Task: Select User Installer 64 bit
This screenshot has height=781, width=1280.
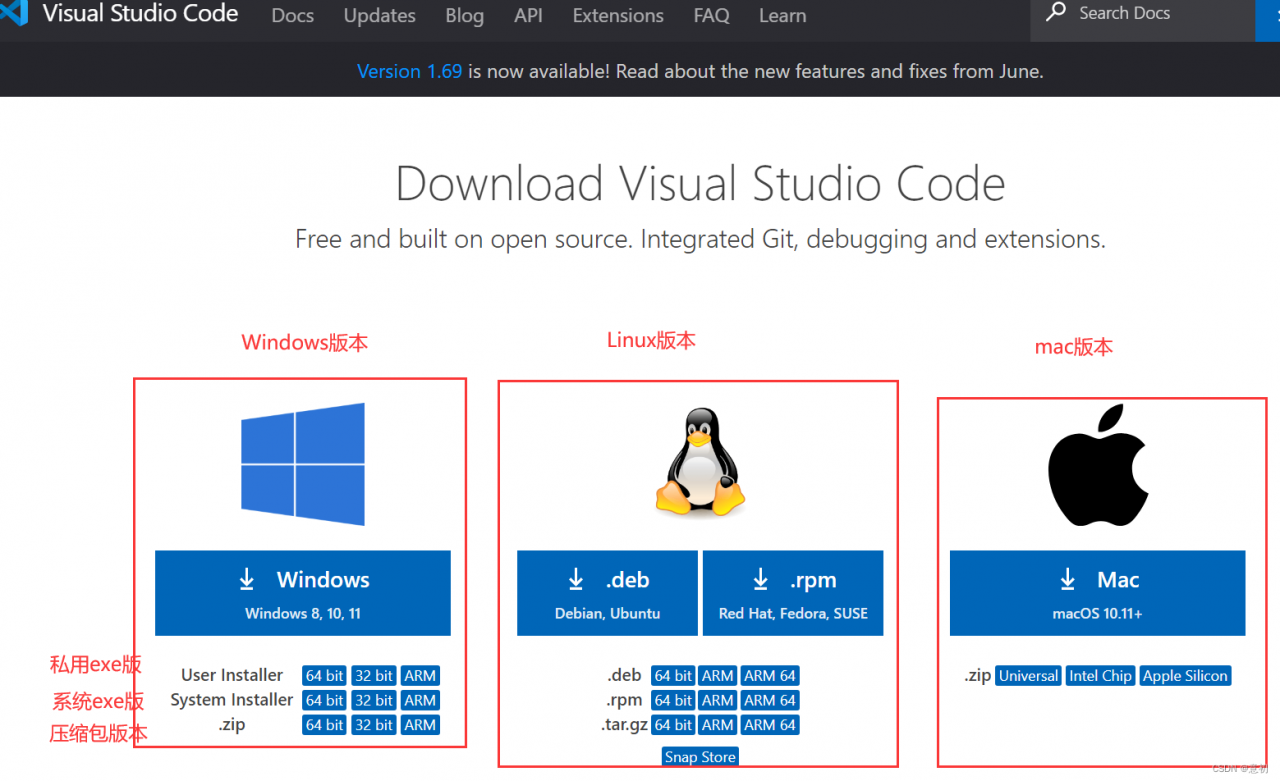Action: (325, 676)
